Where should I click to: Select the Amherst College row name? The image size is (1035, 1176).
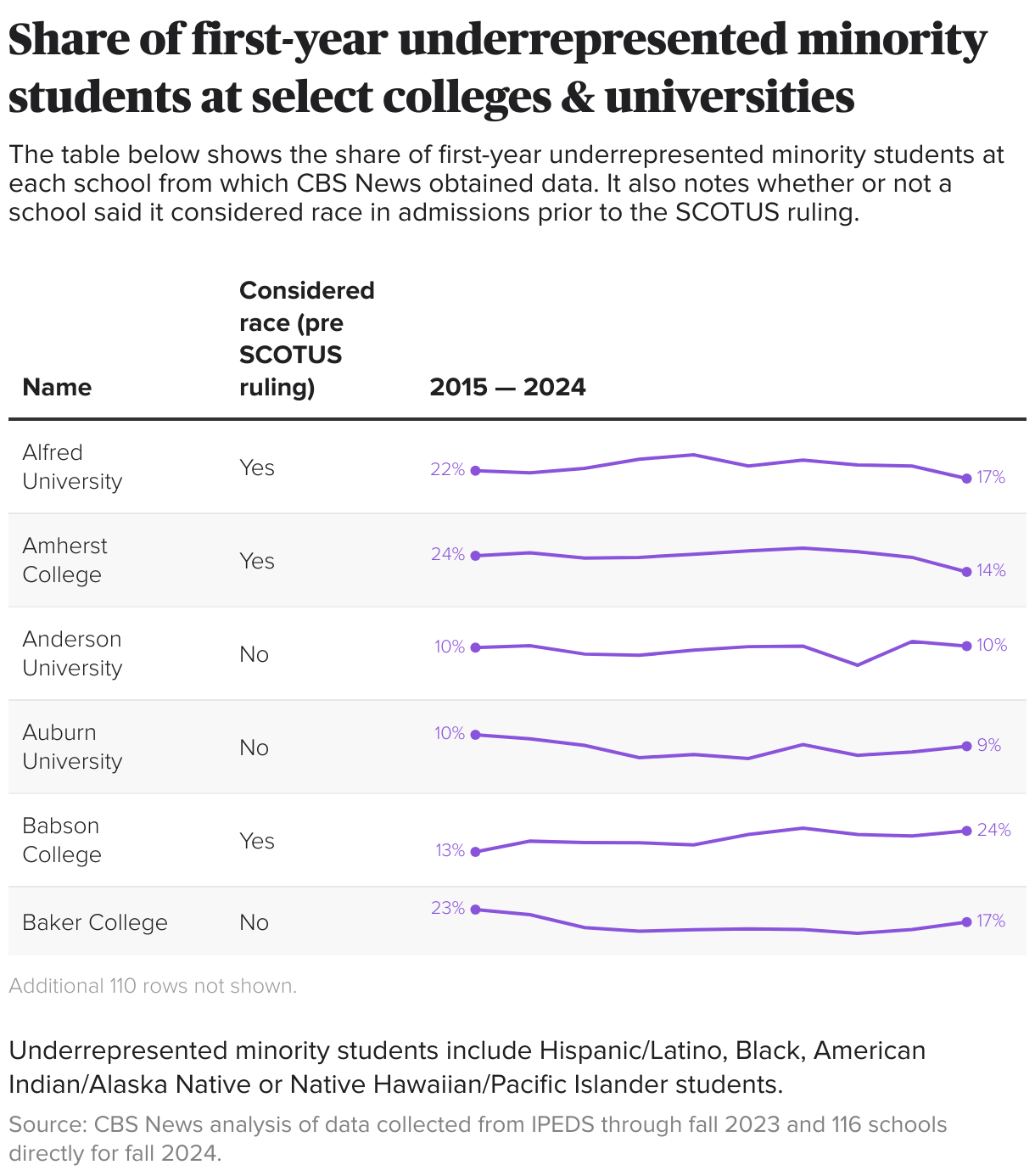point(65,560)
